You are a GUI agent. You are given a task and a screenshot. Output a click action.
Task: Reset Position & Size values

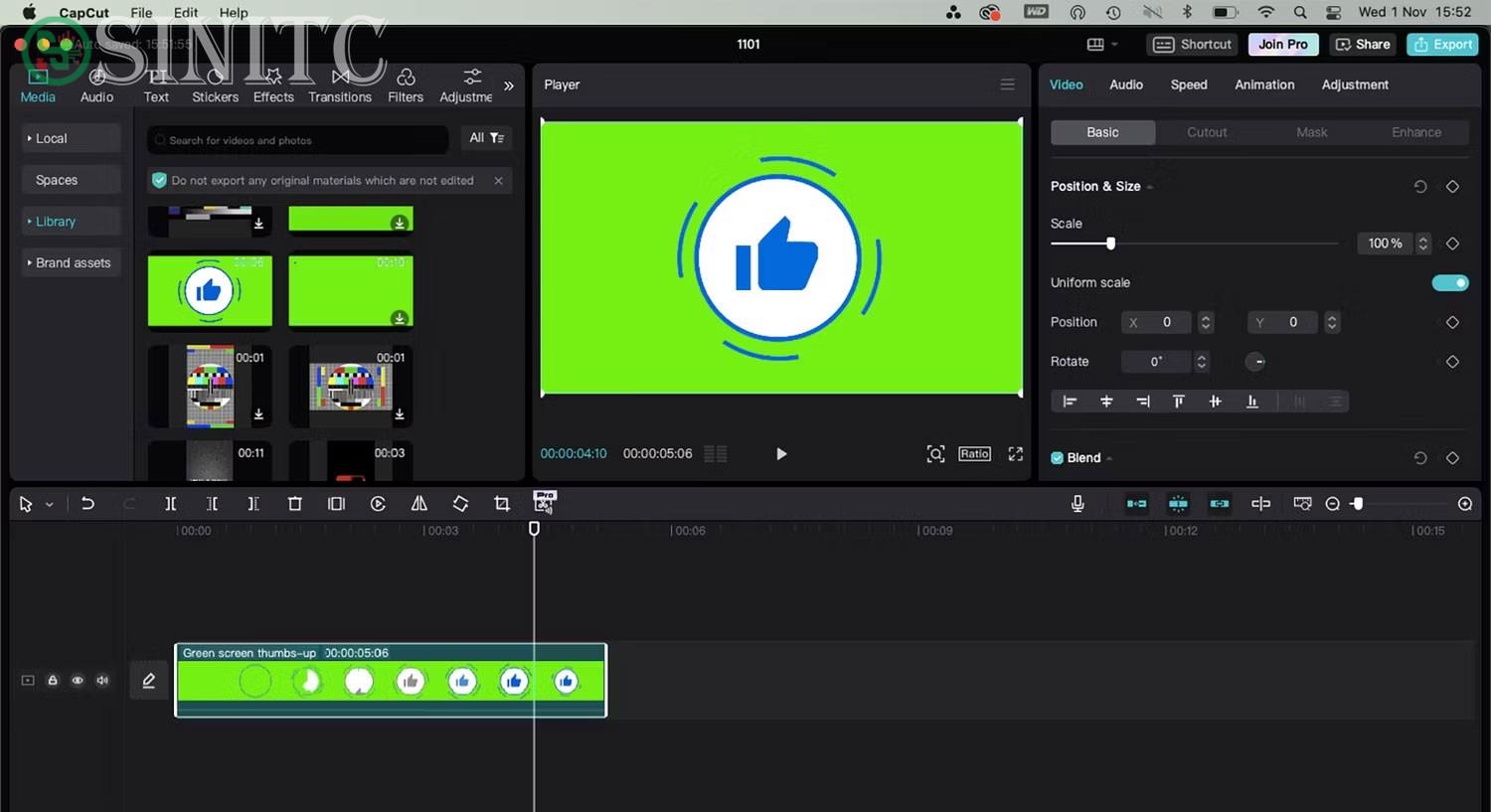point(1420,187)
